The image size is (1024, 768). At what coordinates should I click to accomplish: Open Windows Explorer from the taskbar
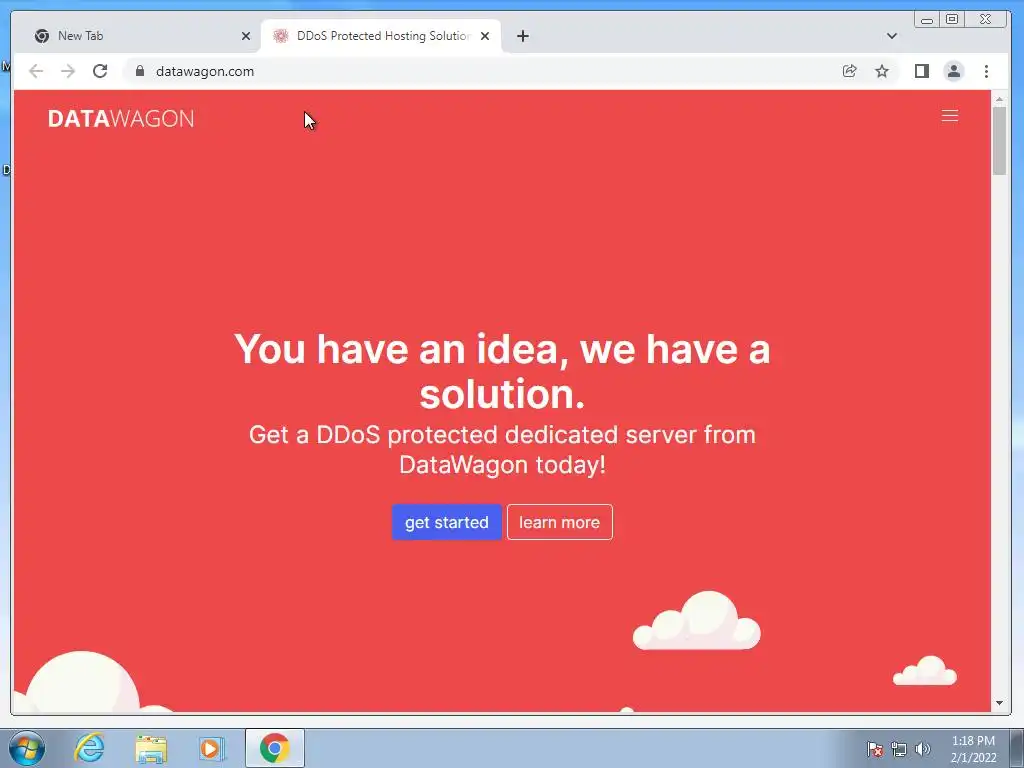pyautogui.click(x=152, y=748)
